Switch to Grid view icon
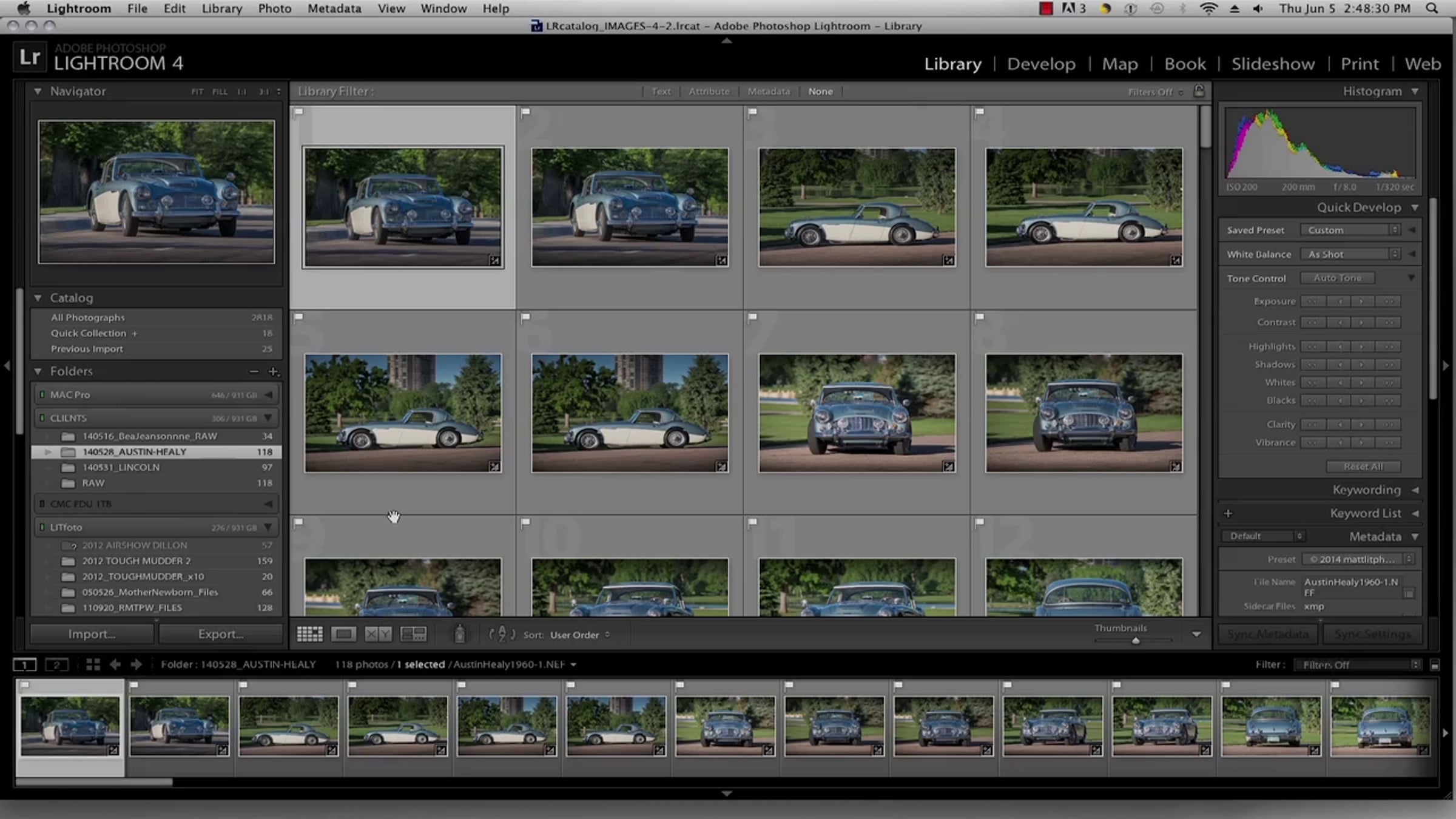 point(309,635)
